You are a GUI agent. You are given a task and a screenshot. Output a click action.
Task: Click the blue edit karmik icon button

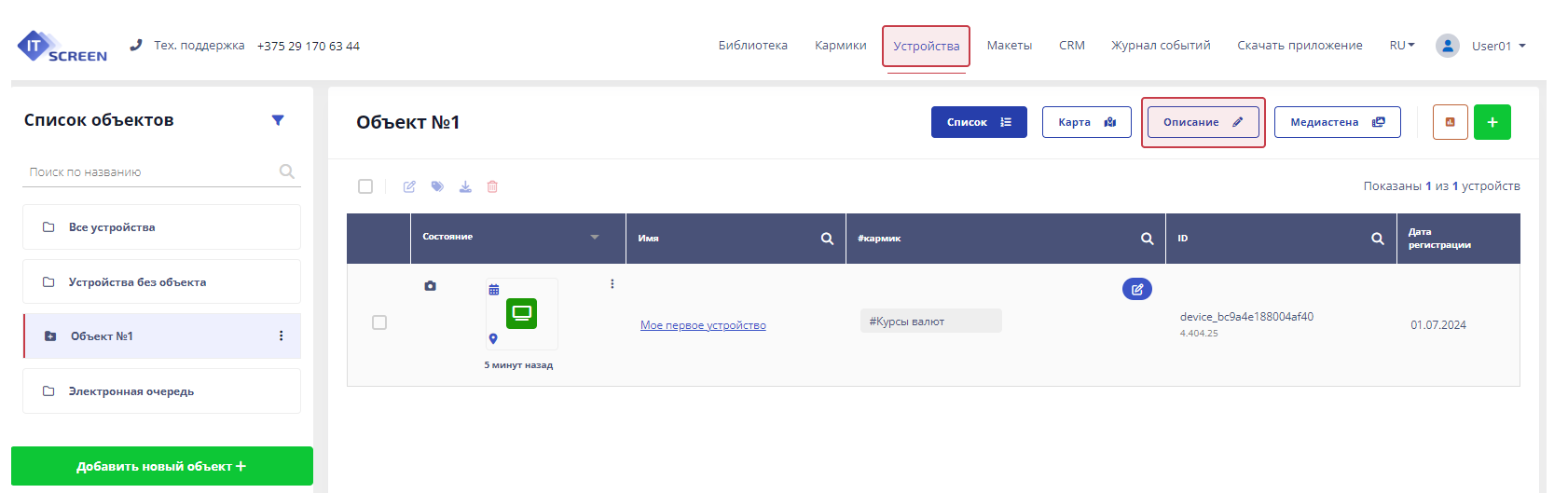1136,289
